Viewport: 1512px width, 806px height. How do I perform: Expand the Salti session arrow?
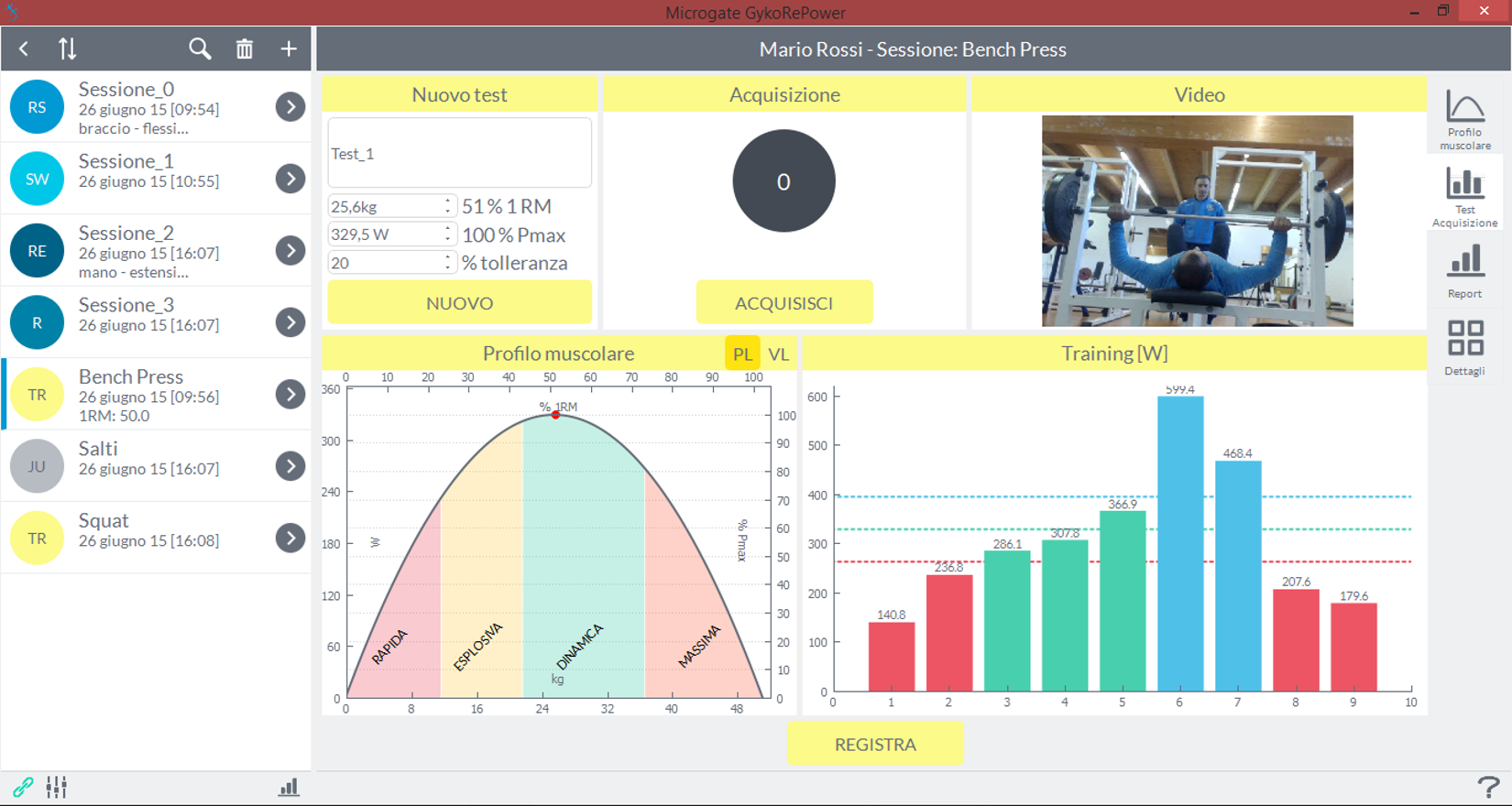click(290, 466)
